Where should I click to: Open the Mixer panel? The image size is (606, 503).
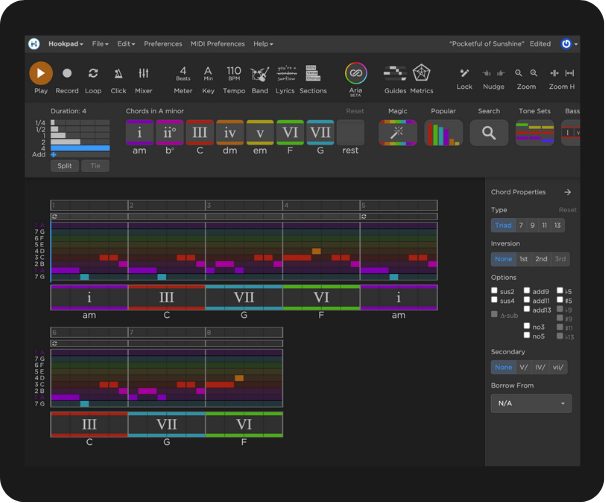point(144,74)
